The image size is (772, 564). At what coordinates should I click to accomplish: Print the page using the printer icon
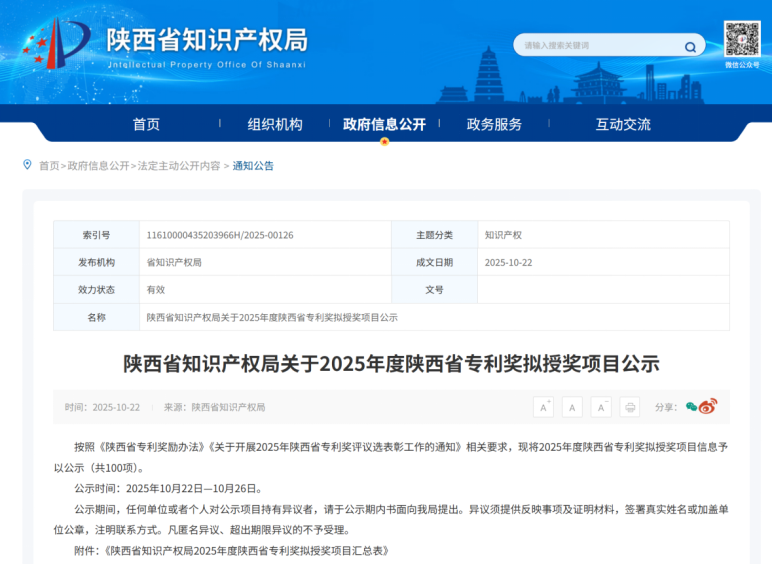(629, 407)
